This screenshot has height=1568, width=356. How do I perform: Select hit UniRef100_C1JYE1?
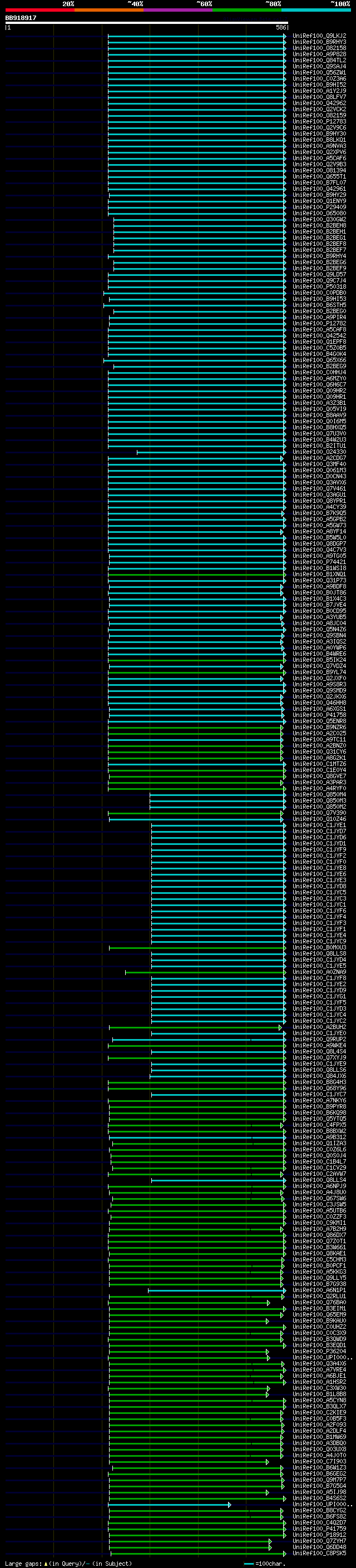point(319,825)
